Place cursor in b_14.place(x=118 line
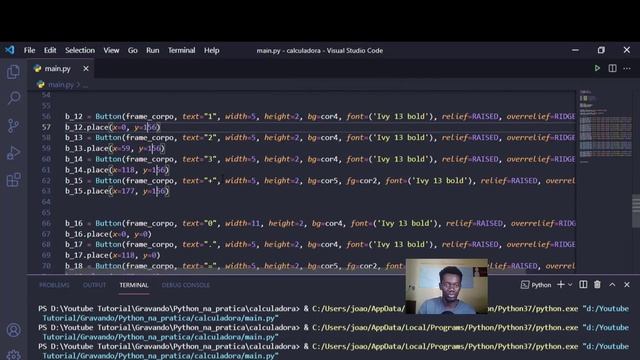The width and height of the screenshot is (640, 360). (x=117, y=169)
